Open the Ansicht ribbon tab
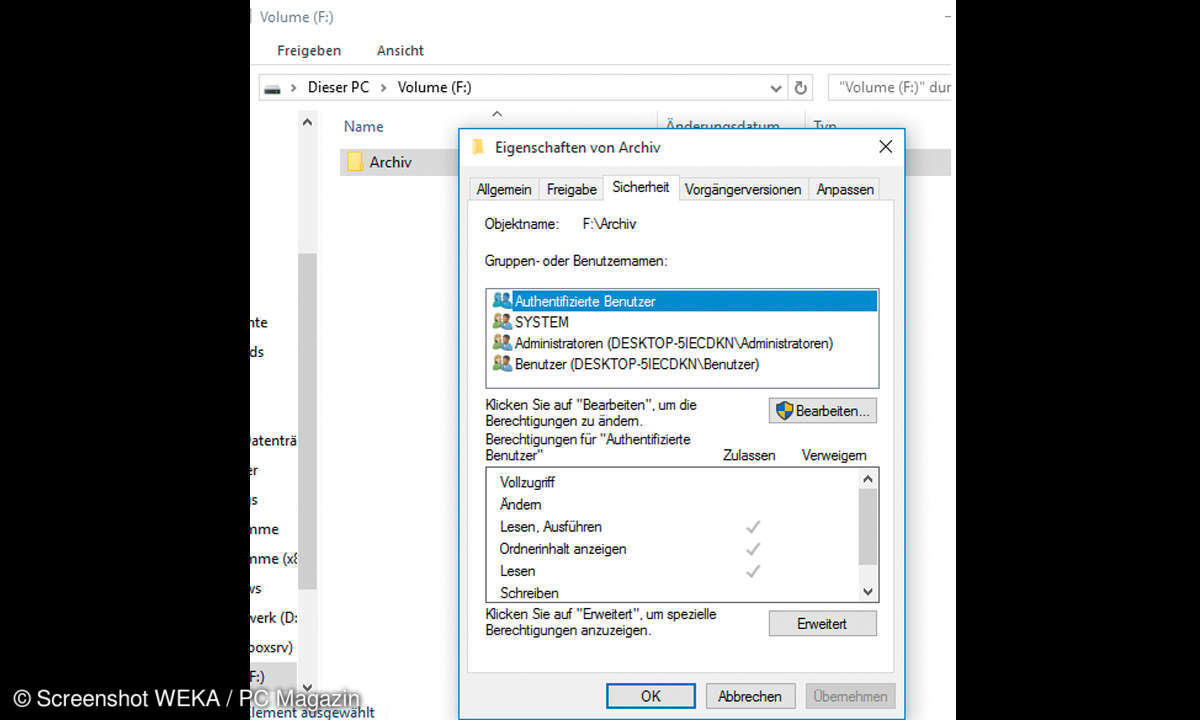This screenshot has height=720, width=1200. (400, 51)
